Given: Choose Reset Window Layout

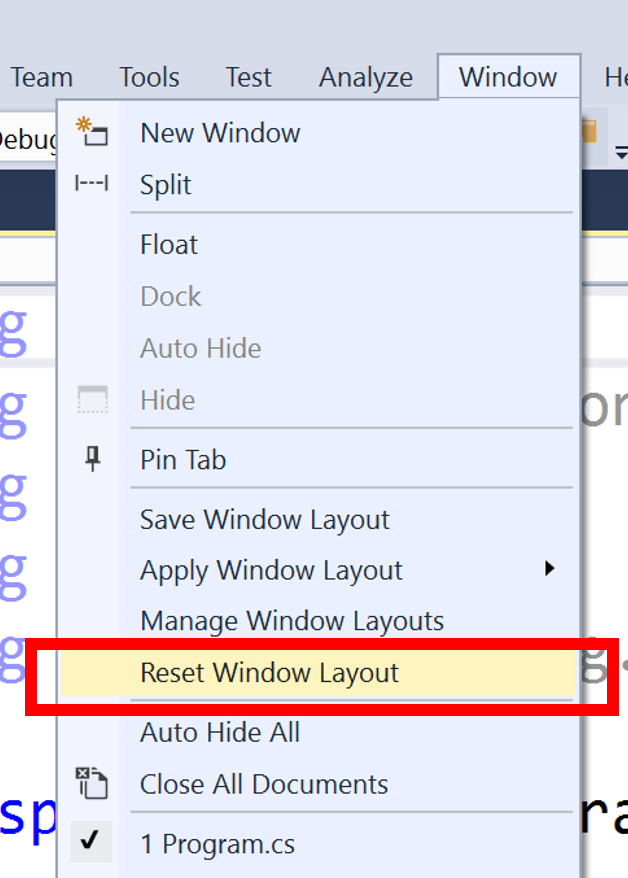Looking at the screenshot, I should click(x=269, y=672).
